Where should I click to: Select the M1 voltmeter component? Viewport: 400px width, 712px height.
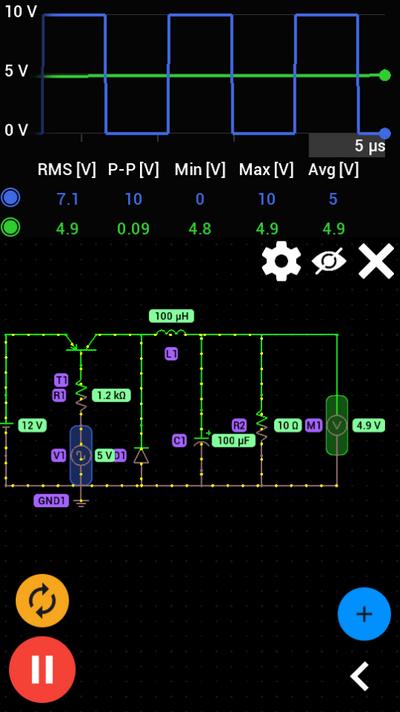337,425
